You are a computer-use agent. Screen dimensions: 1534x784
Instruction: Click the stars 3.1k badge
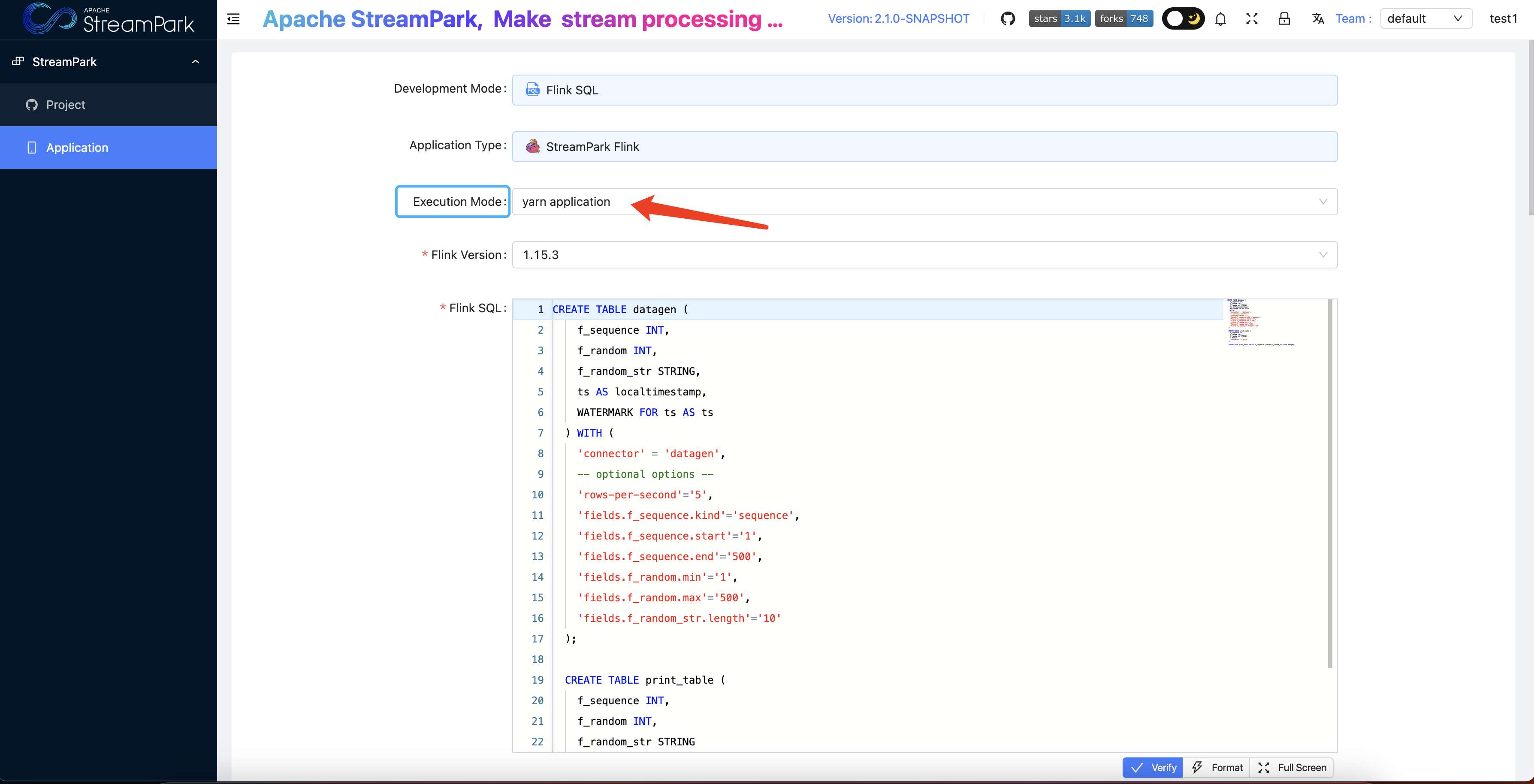[x=1060, y=19]
